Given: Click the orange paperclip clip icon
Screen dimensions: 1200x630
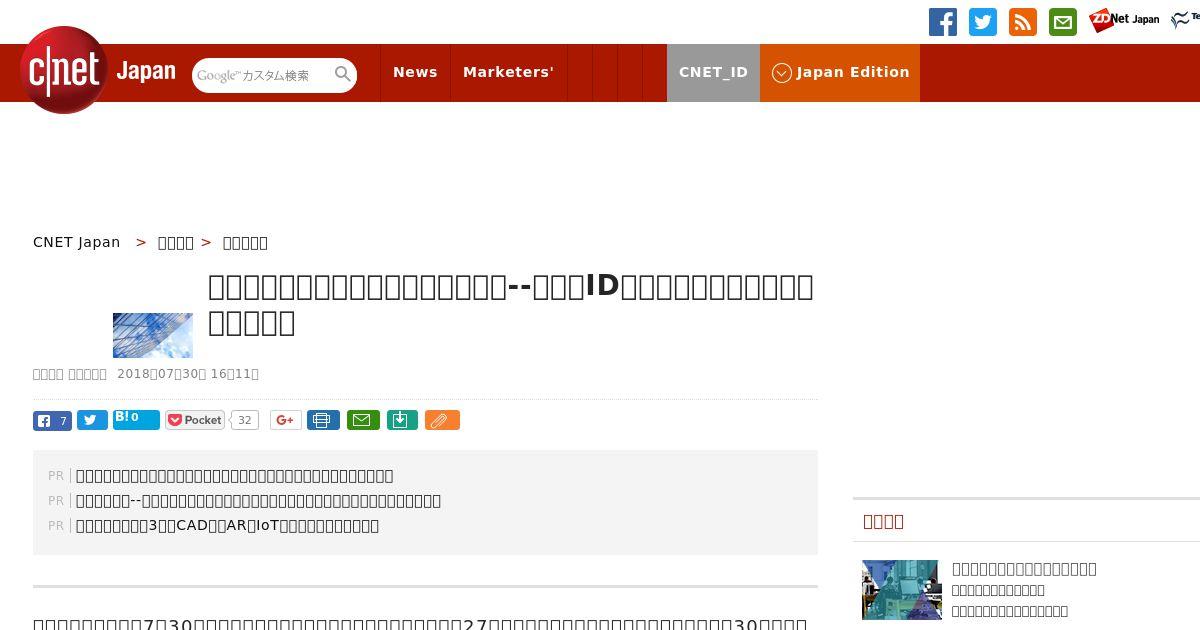Looking at the screenshot, I should pyautogui.click(x=442, y=420).
